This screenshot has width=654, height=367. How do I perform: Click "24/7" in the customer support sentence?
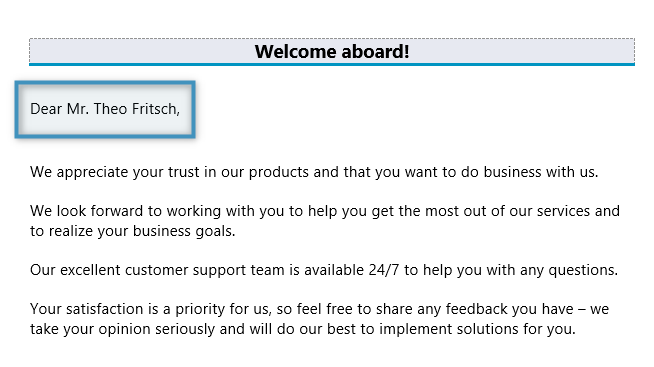[384, 270]
